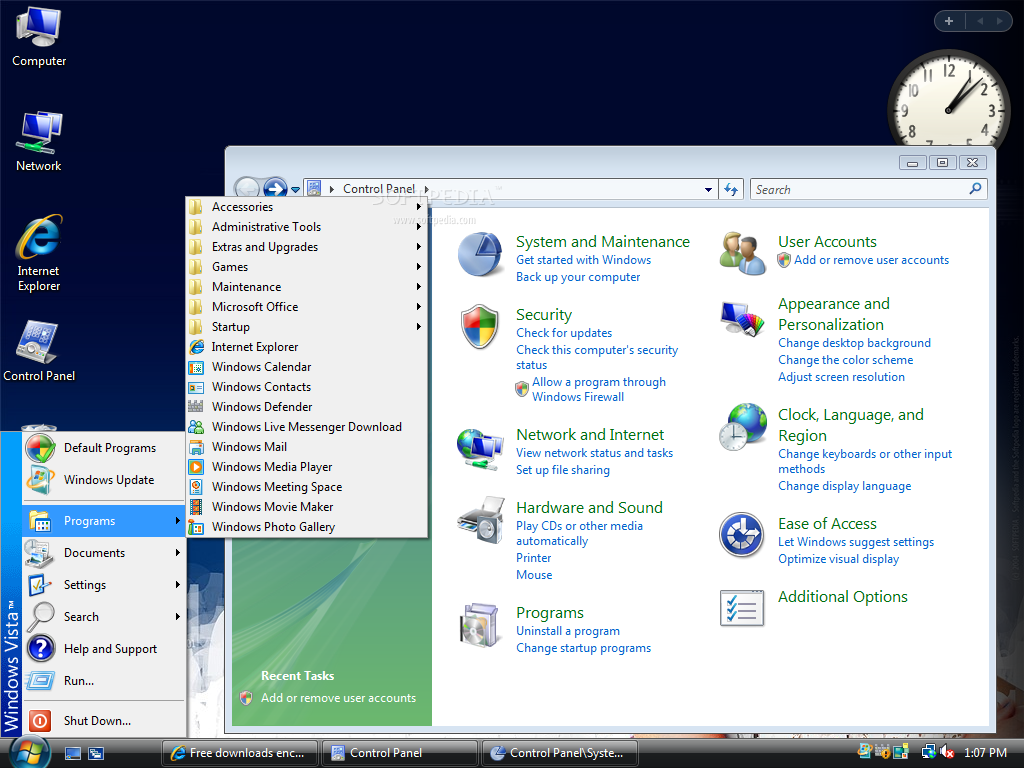The width and height of the screenshot is (1024, 768).
Task: Open the System and Maintenance pie chart icon
Action: 480,255
